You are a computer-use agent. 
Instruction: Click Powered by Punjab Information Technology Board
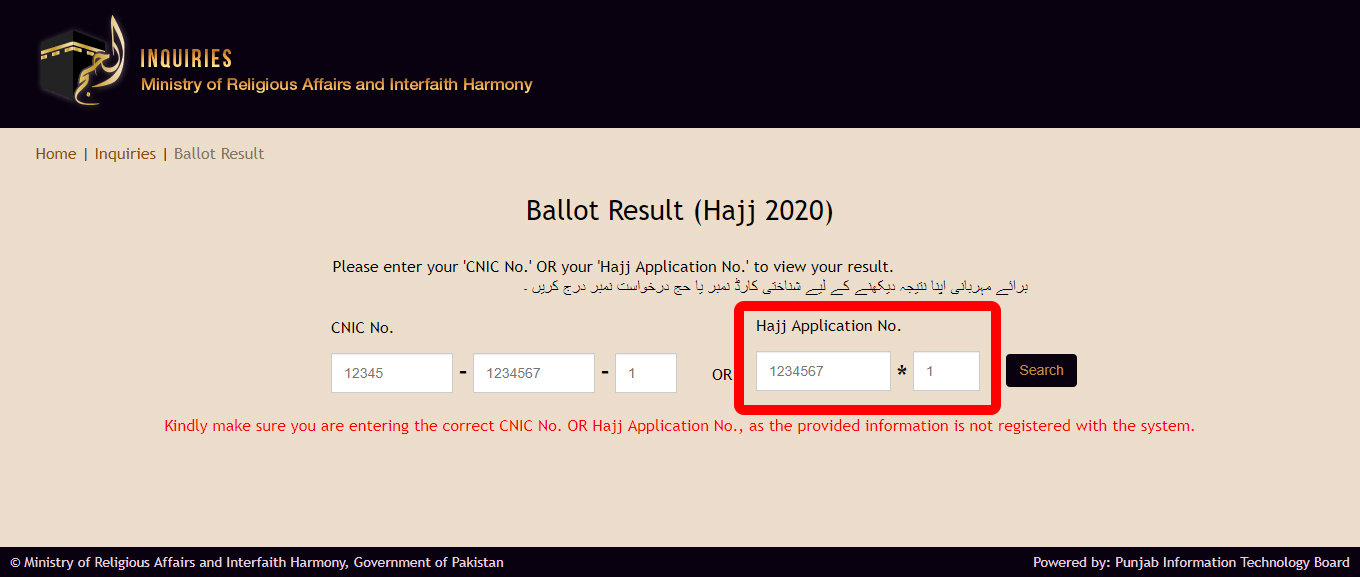coord(1191,562)
